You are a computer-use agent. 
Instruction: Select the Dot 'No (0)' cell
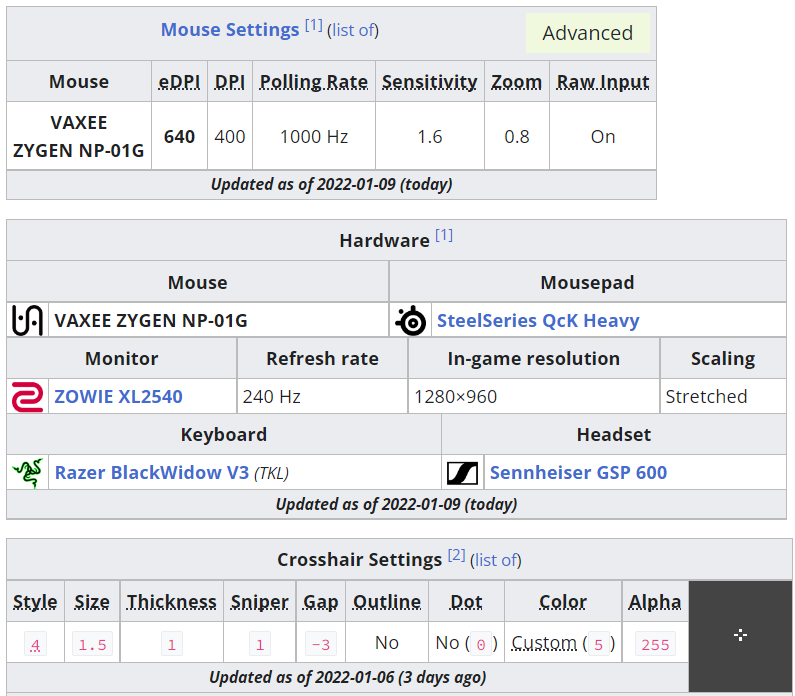pos(466,642)
